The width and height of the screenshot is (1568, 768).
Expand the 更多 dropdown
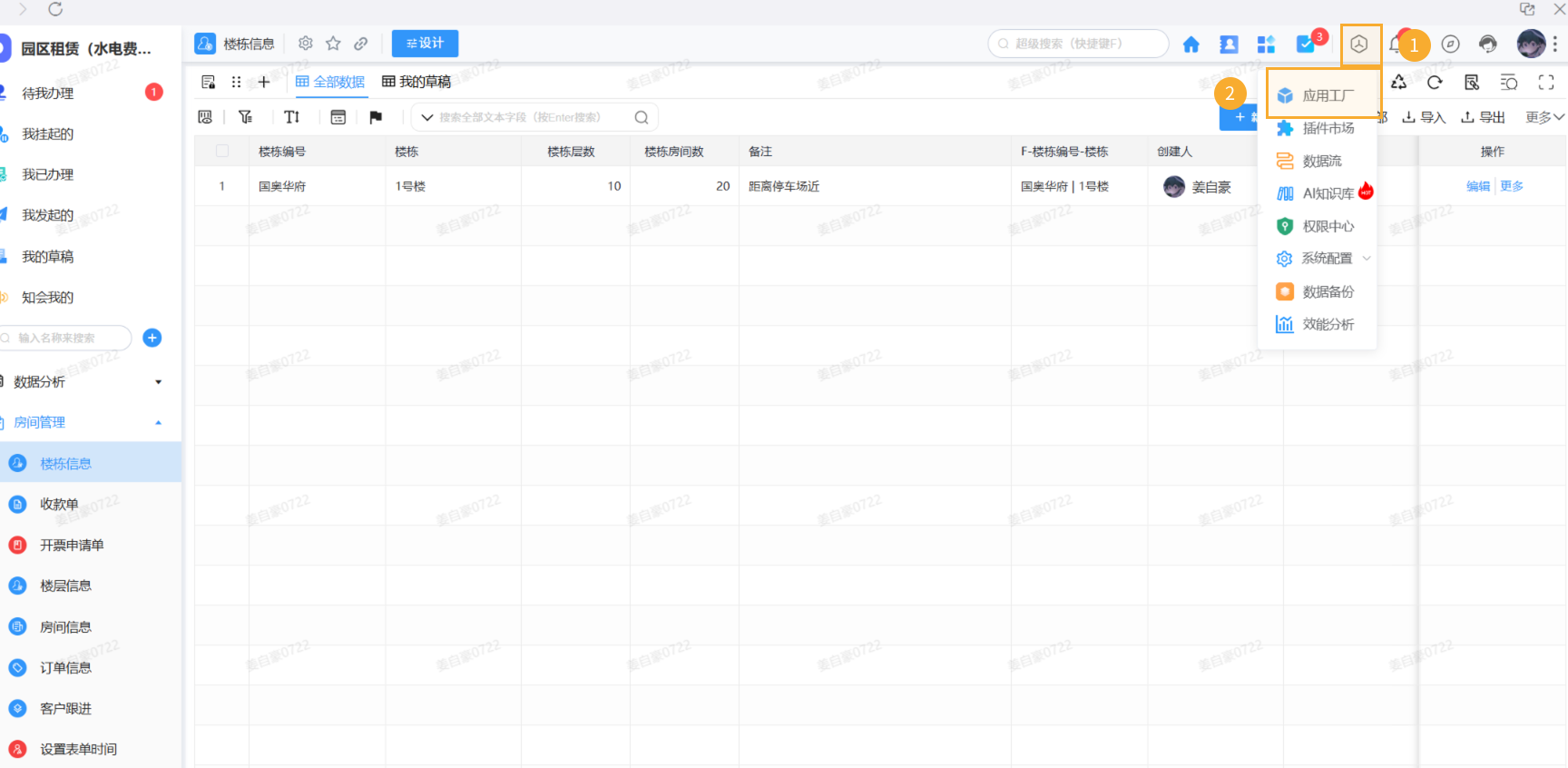[x=1544, y=117]
